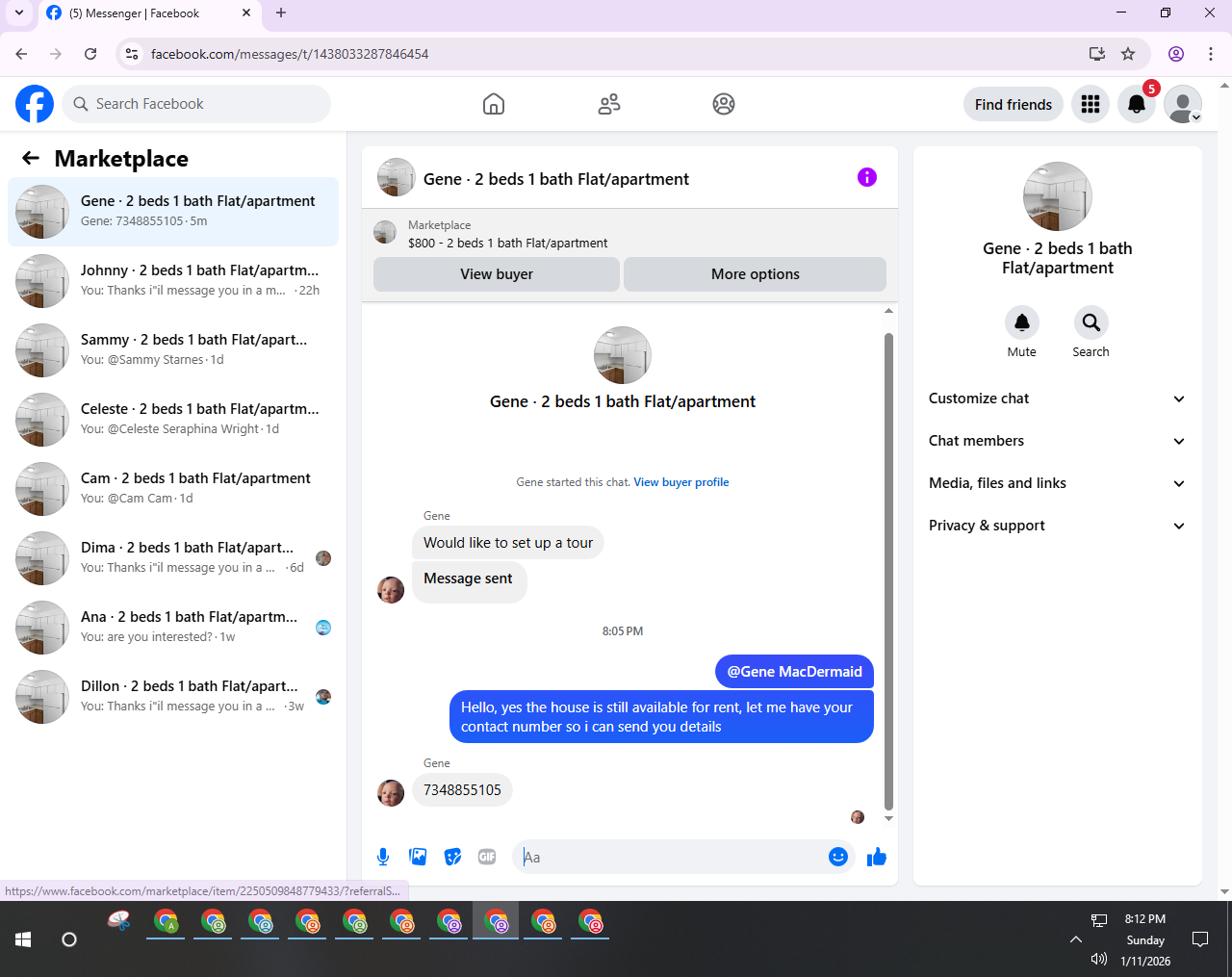Expand the Customize chat section

point(1058,399)
